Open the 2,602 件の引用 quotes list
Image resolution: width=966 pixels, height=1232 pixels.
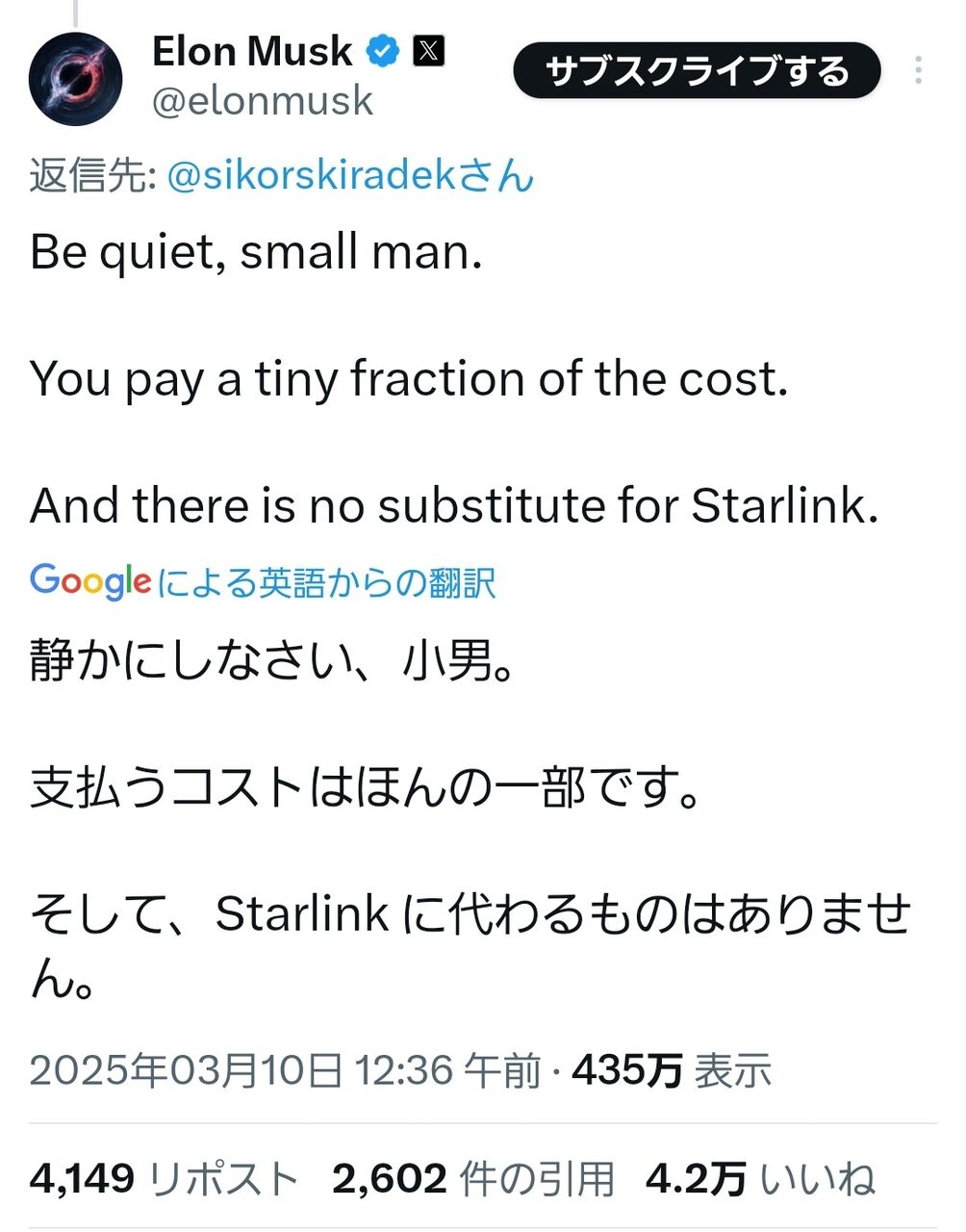pyautogui.click(x=473, y=1178)
